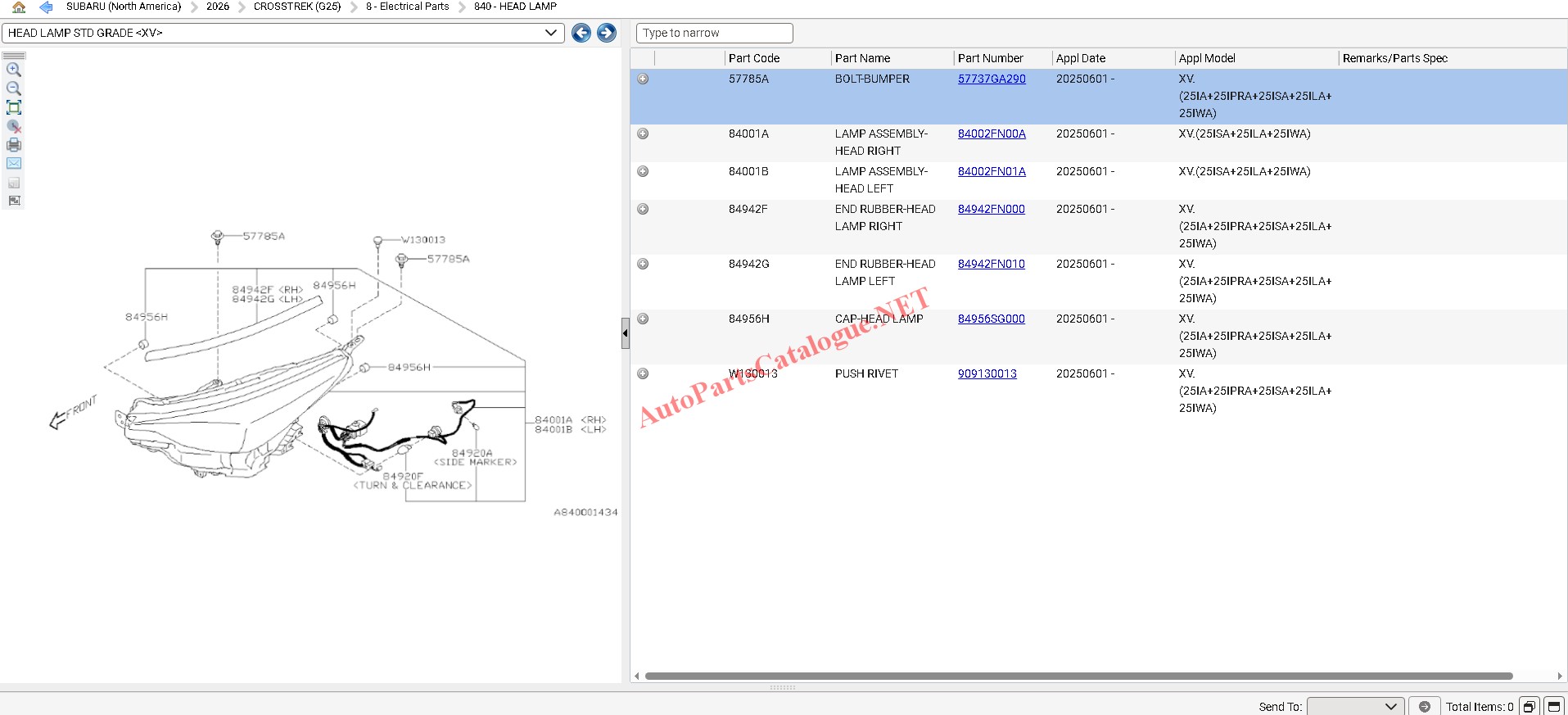
Task: Open part number 84002FN00A link
Action: tap(992, 133)
